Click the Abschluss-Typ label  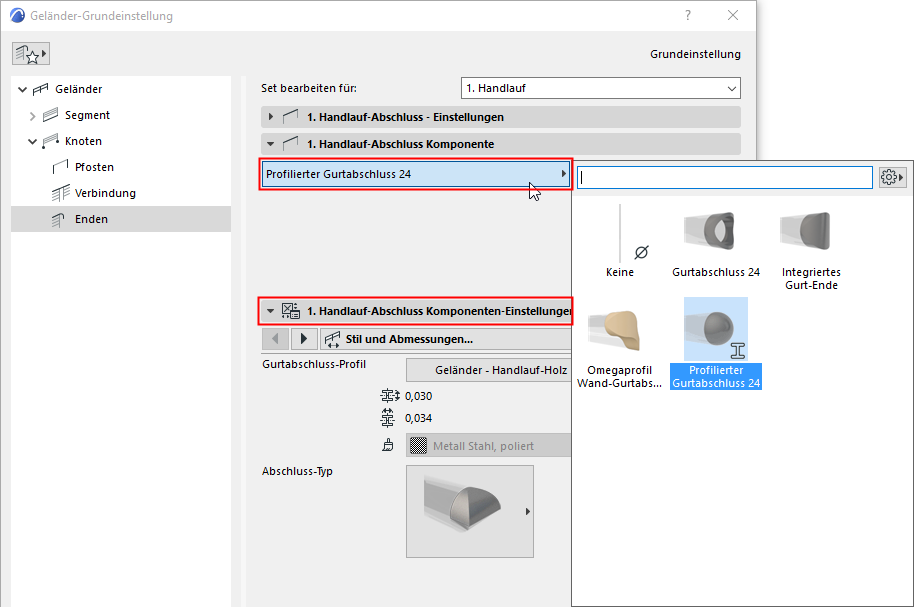pyautogui.click(x=297, y=471)
